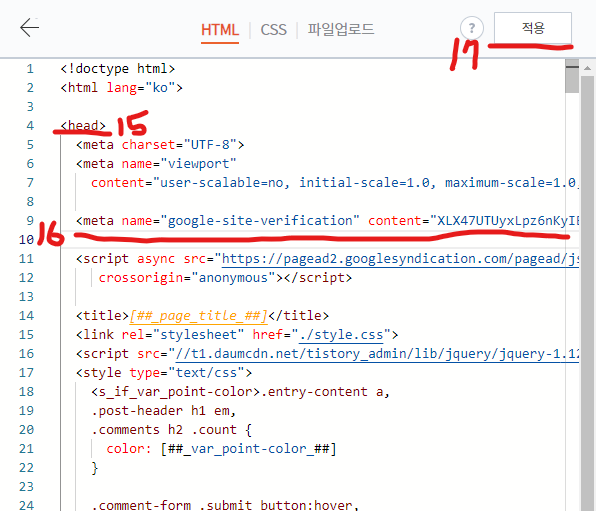Place cursor on empty line 10
The width and height of the screenshot is (596, 511).
319,240
